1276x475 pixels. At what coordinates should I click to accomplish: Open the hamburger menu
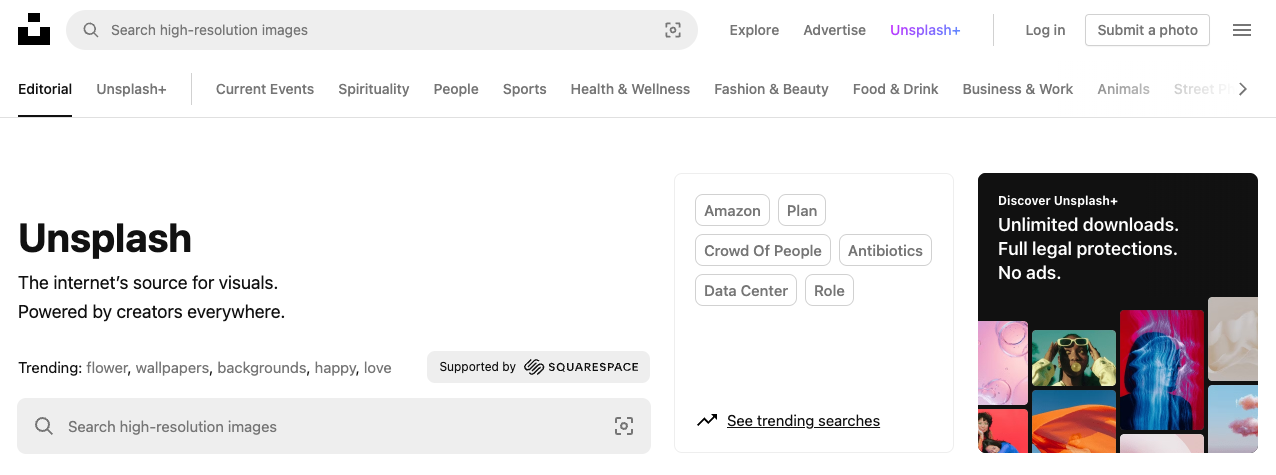[1242, 30]
